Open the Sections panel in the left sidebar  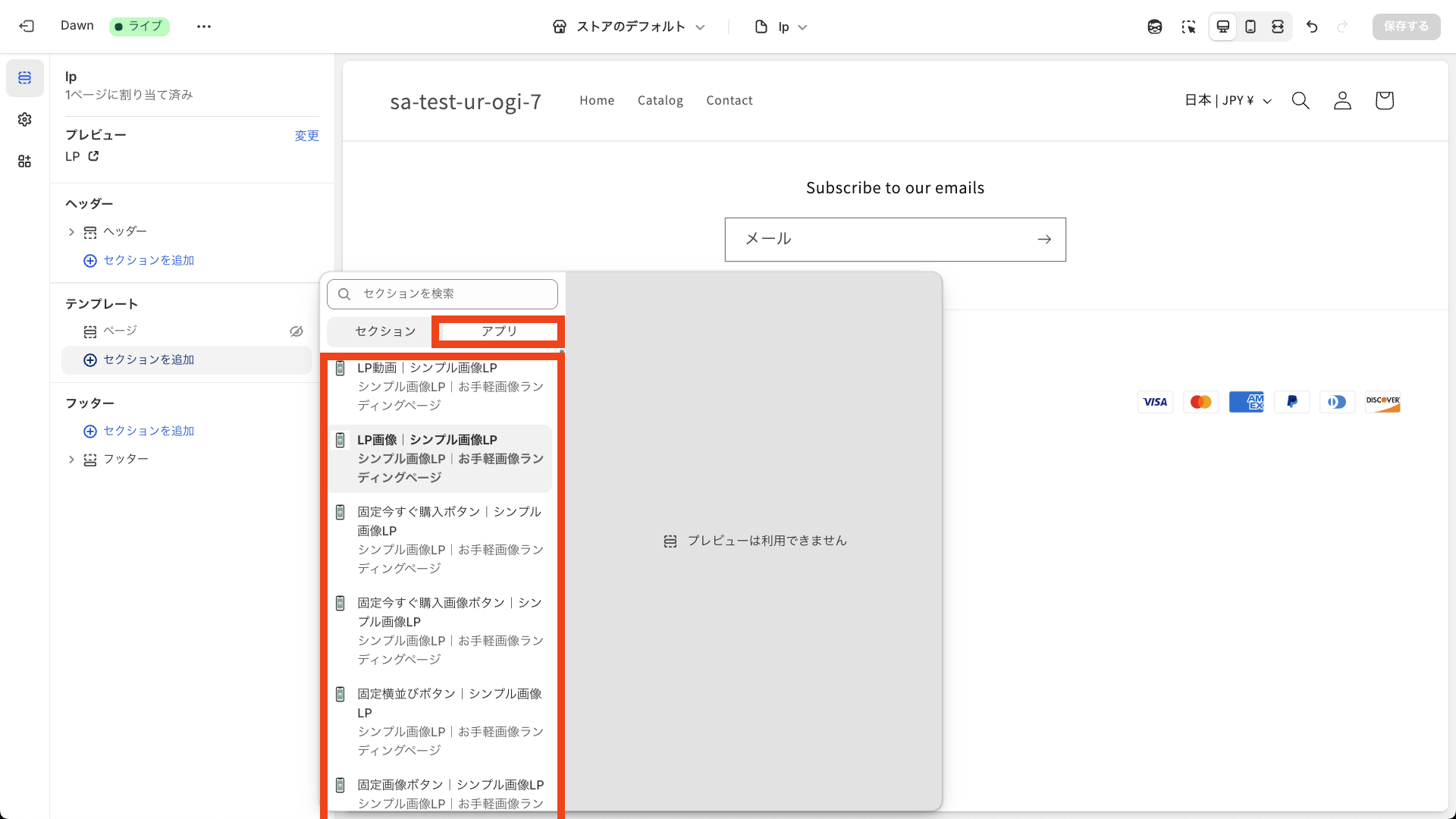(x=24, y=77)
